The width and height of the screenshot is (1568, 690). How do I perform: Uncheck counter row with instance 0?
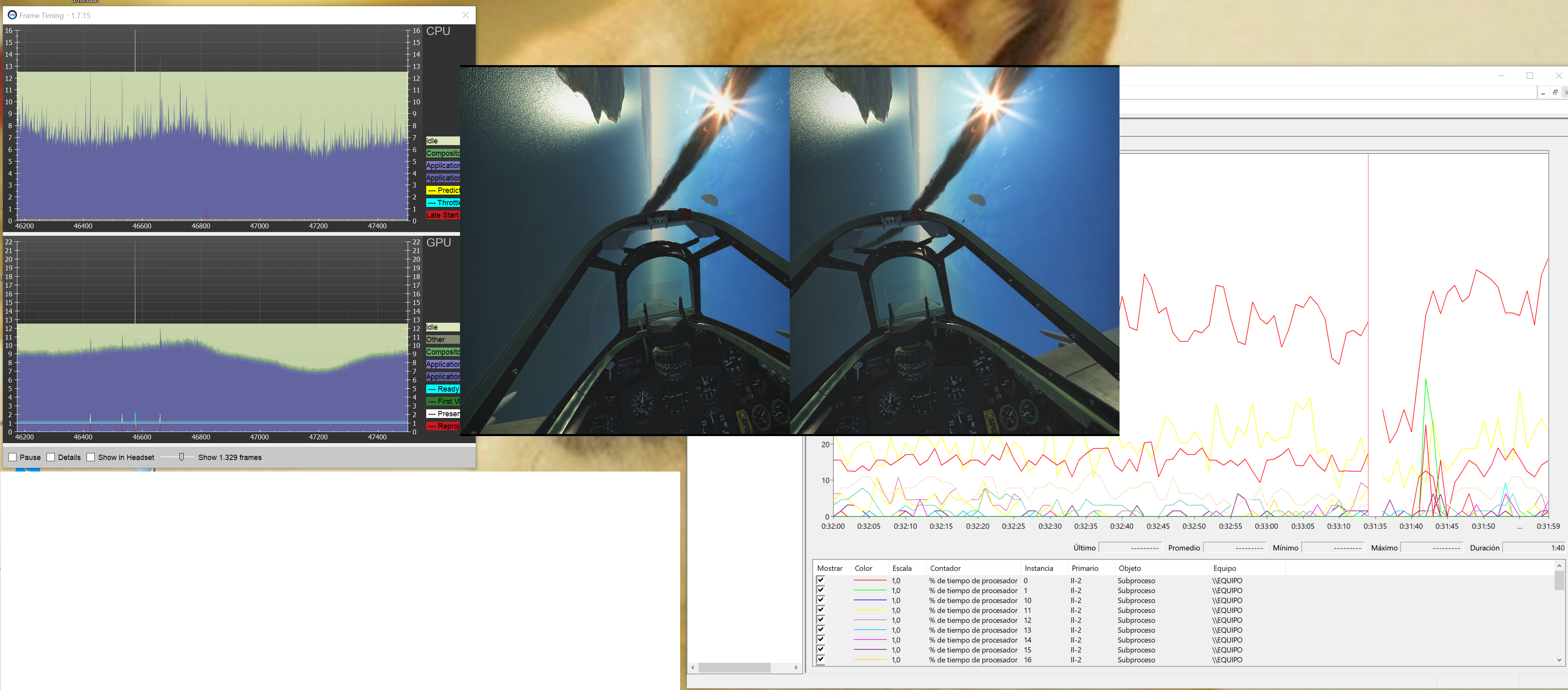(821, 580)
